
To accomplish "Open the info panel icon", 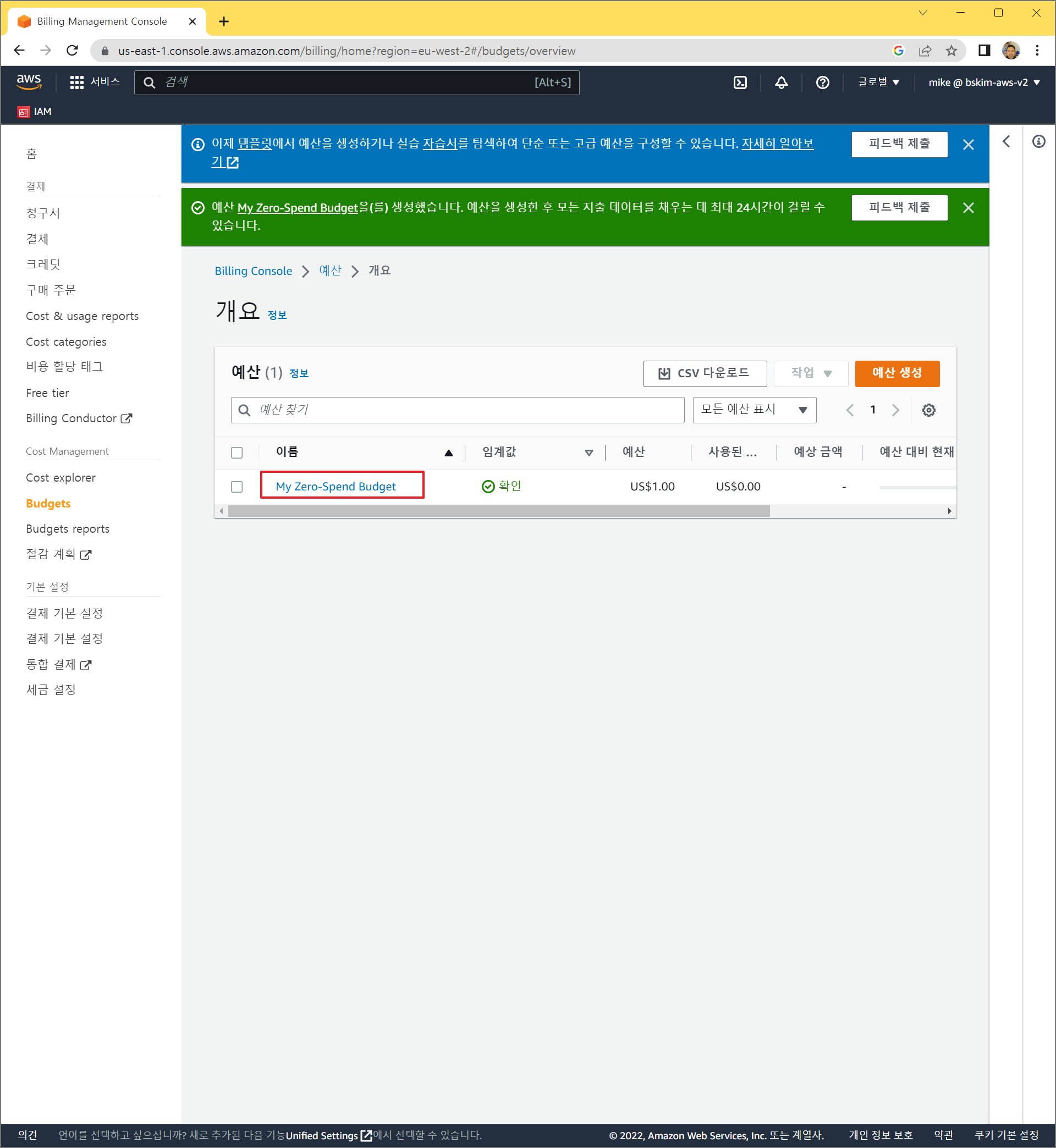I will [1038, 141].
